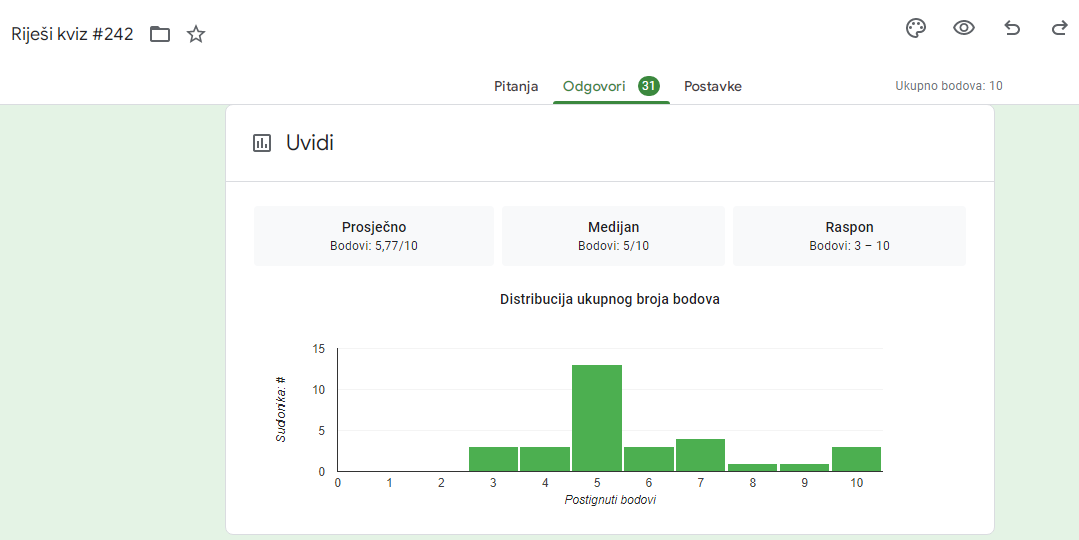This screenshot has height=540, width=1079.
Task: Click the small bar at score 8
Action: tap(752, 467)
